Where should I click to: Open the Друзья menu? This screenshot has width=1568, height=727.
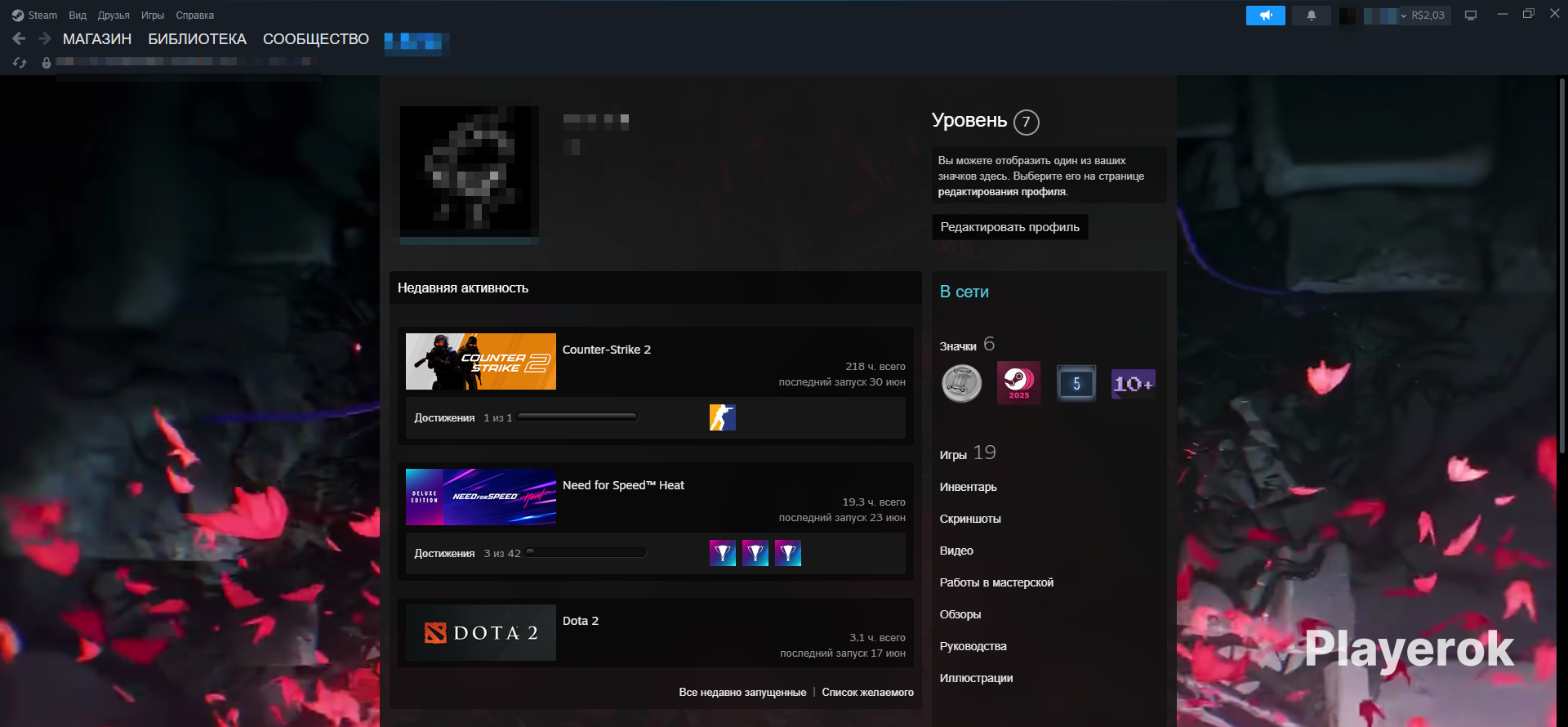coord(114,16)
